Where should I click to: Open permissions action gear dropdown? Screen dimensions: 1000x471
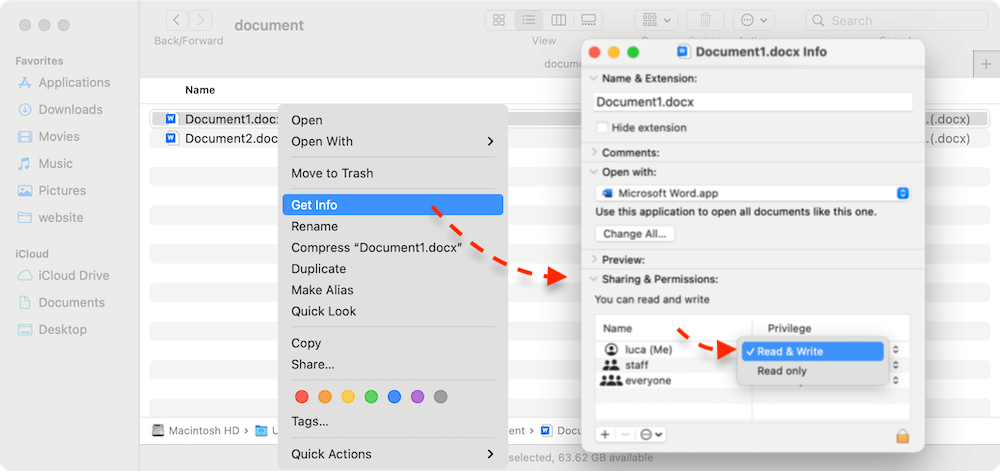tap(652, 435)
